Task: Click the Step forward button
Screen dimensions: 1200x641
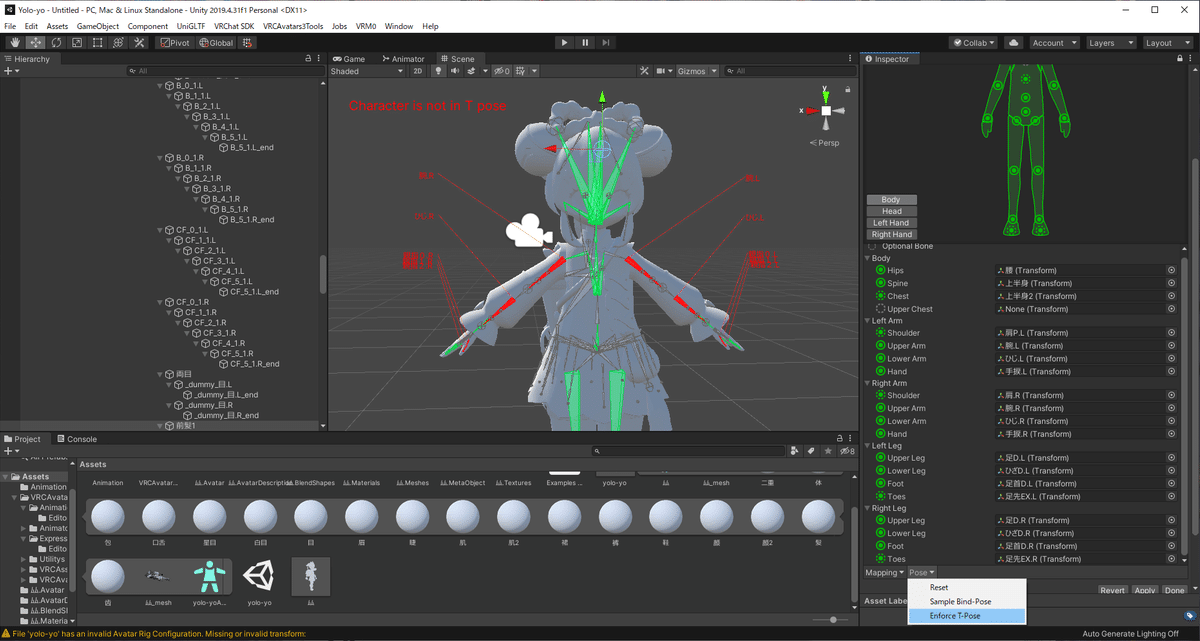Action: [x=606, y=43]
